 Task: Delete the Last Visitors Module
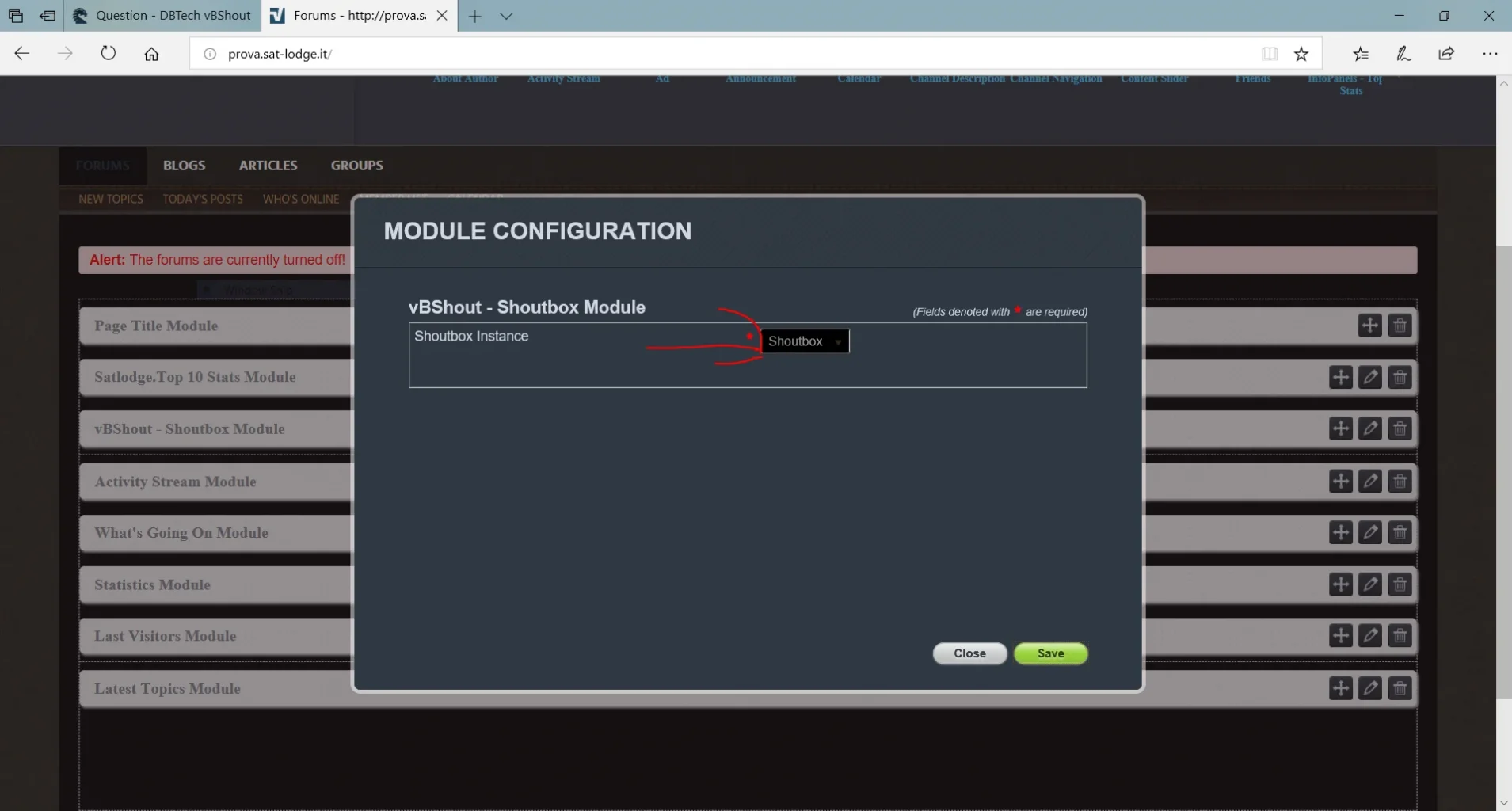coord(1400,635)
